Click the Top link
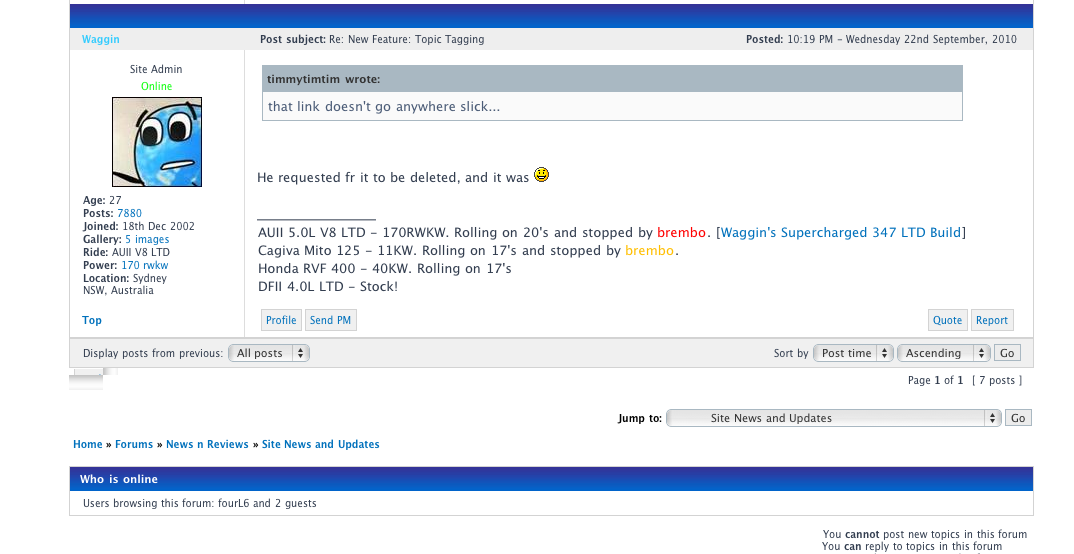The height and width of the screenshot is (554, 1074). (92, 320)
